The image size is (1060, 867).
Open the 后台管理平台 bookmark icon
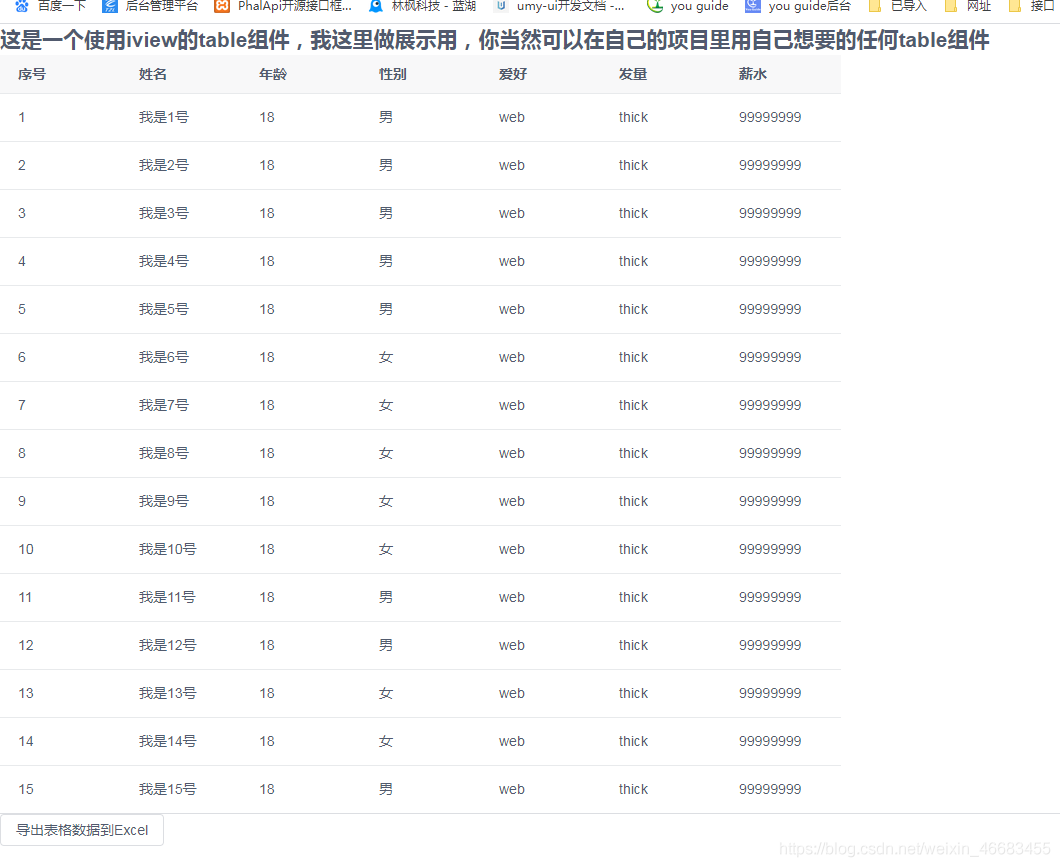[110, 7]
